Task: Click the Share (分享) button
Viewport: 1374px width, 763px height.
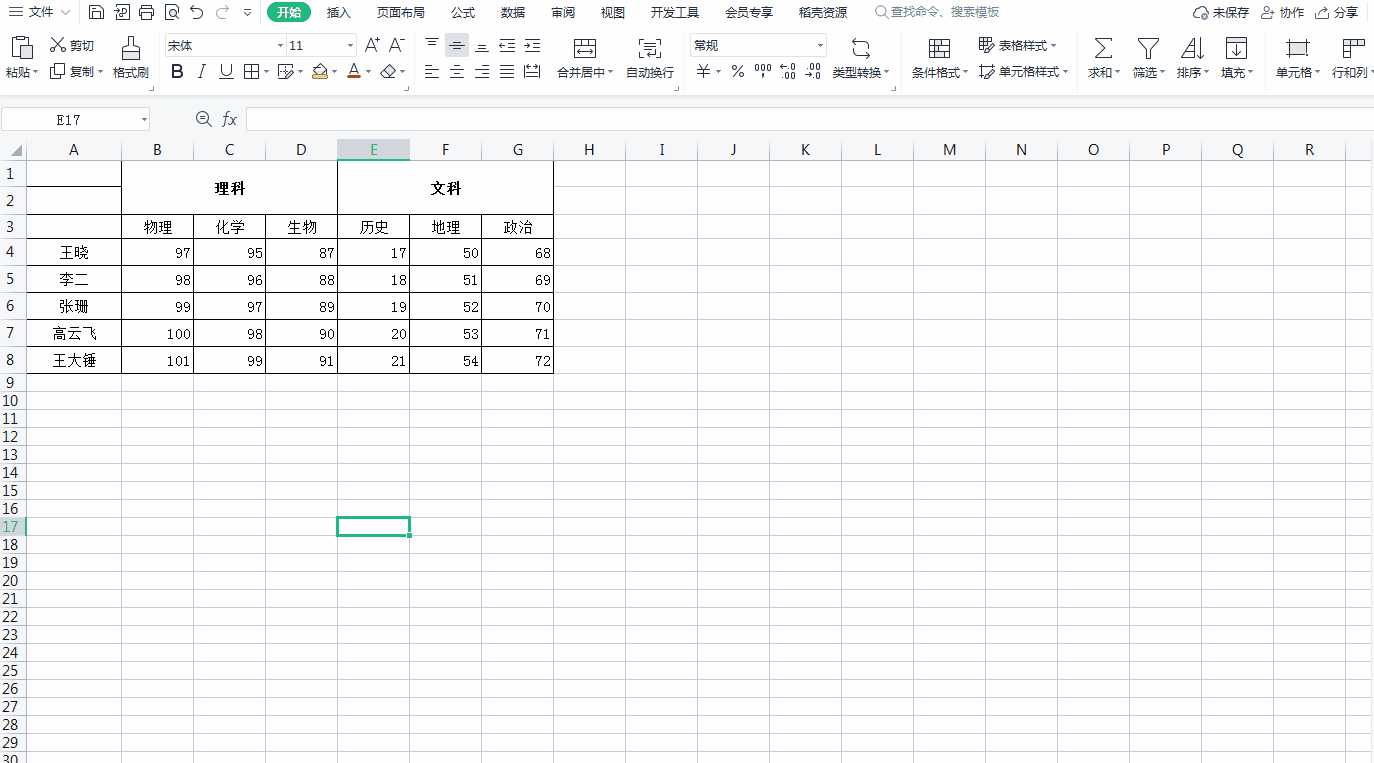Action: tap(1337, 13)
